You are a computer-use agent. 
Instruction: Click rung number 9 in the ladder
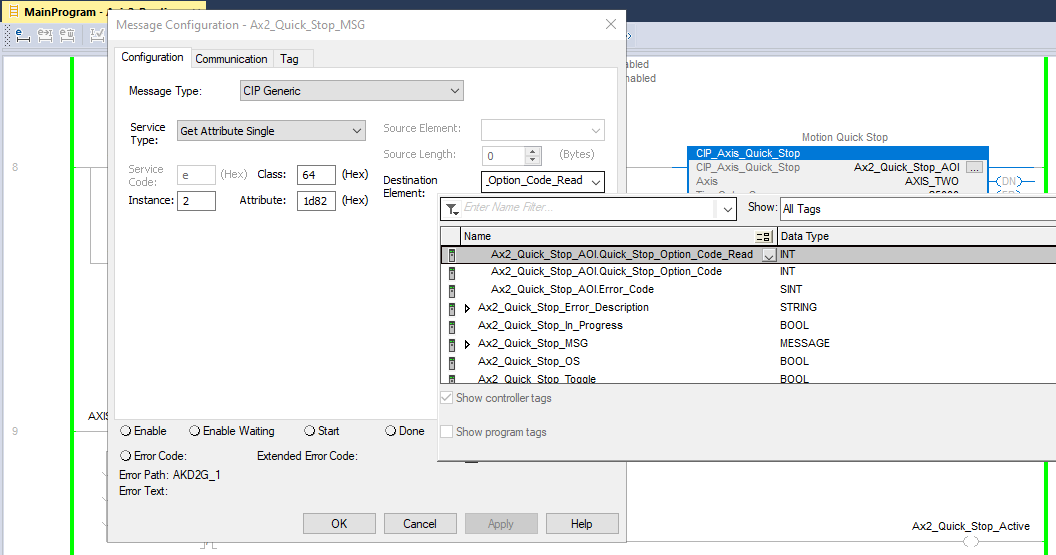click(15, 432)
